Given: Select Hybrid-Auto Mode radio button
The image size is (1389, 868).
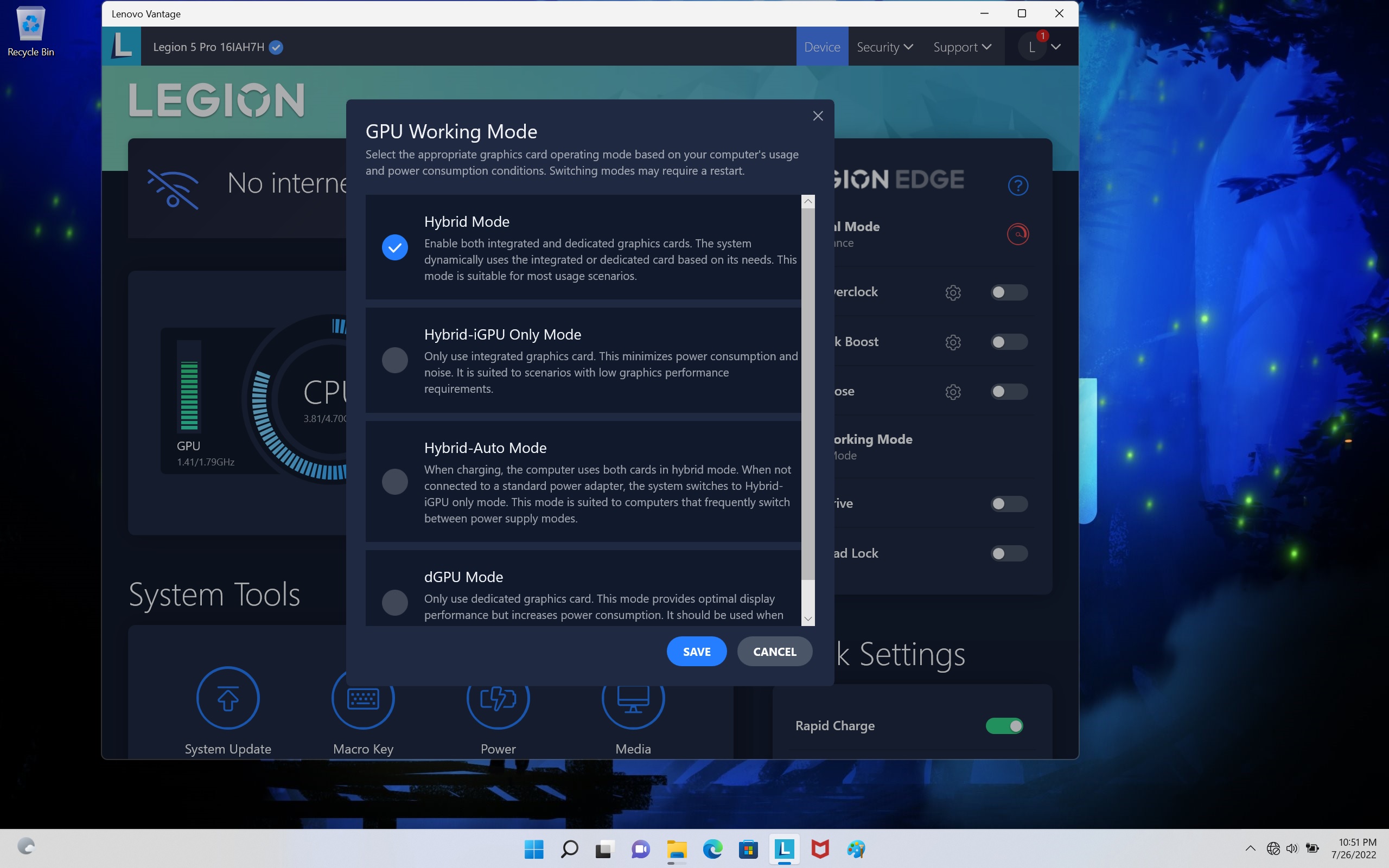Looking at the screenshot, I should (x=395, y=481).
